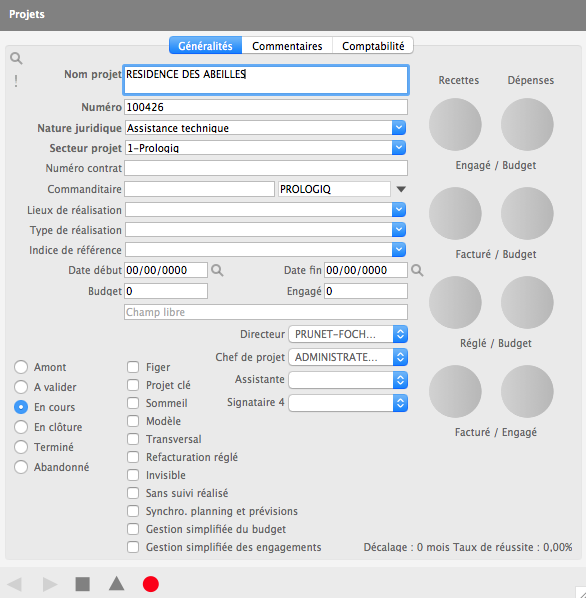The height and width of the screenshot is (598, 586).
Task: Click the Recettes Réglé / Budget gauge
Action: (x=455, y=302)
